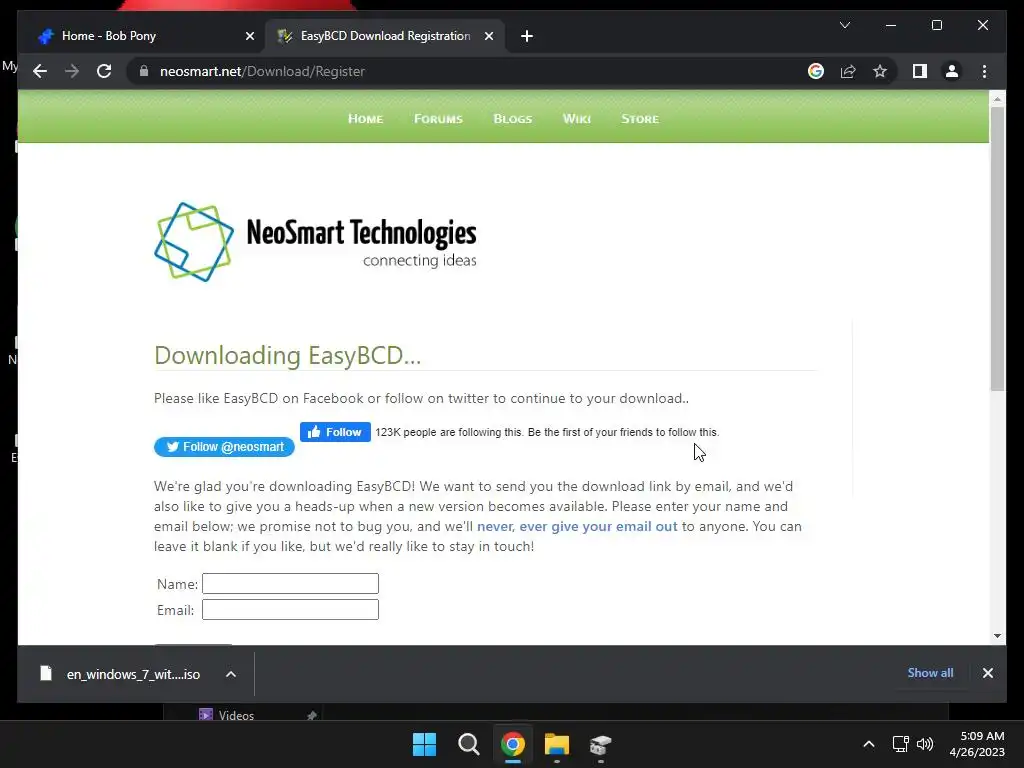Open the Google icon in address bar
Image resolution: width=1024 pixels, height=768 pixels.
[816, 71]
